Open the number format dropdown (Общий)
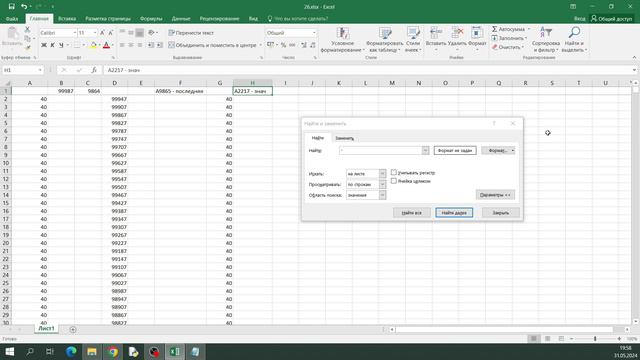Screen dimensions: 640x360 pos(314,33)
